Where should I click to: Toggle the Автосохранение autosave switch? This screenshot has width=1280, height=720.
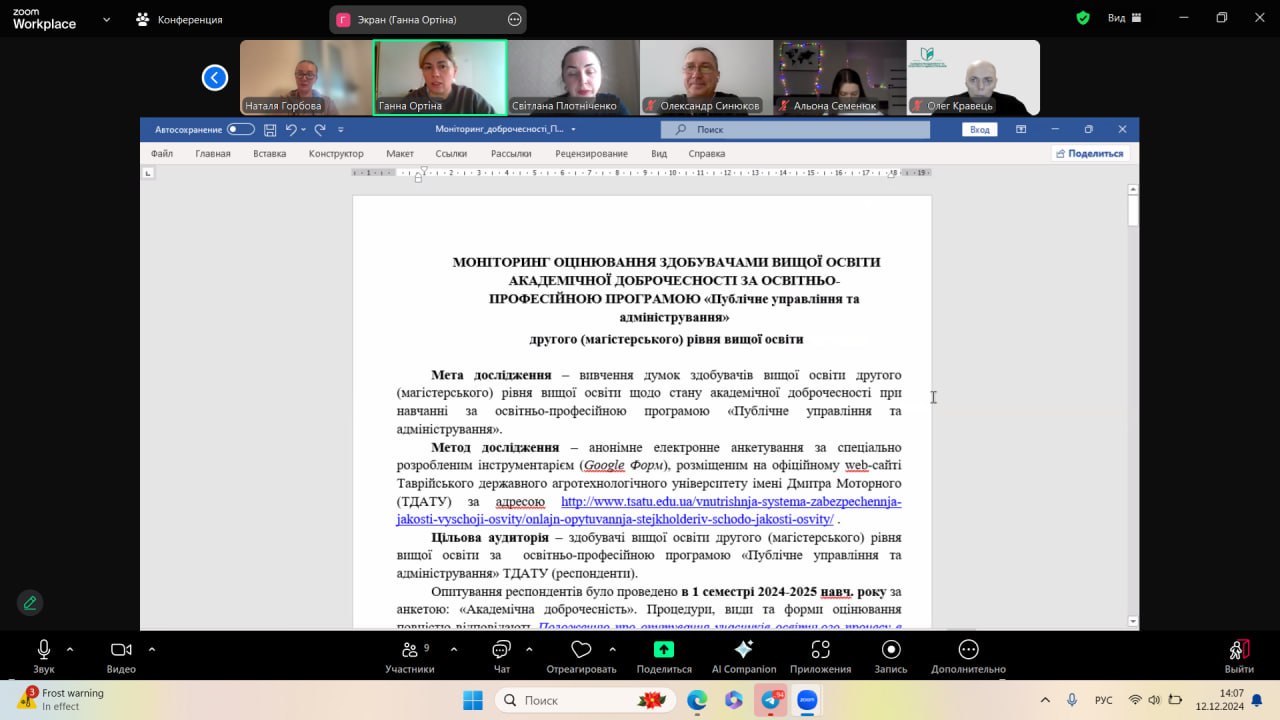241,129
